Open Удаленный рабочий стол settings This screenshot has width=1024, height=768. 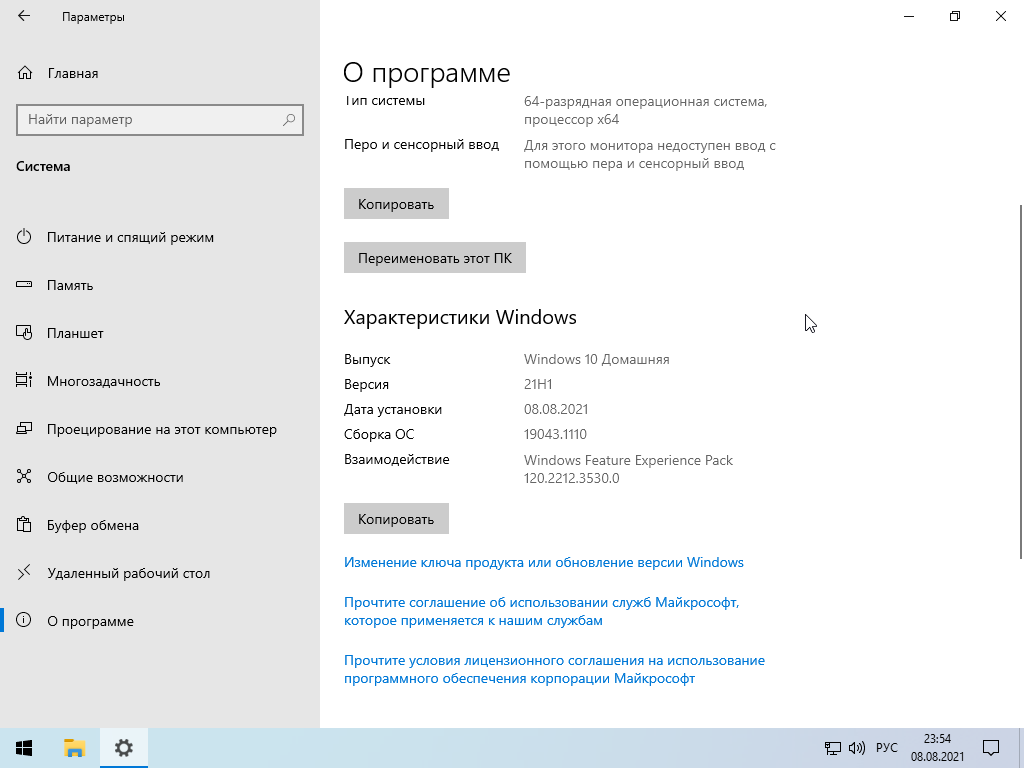pos(128,573)
